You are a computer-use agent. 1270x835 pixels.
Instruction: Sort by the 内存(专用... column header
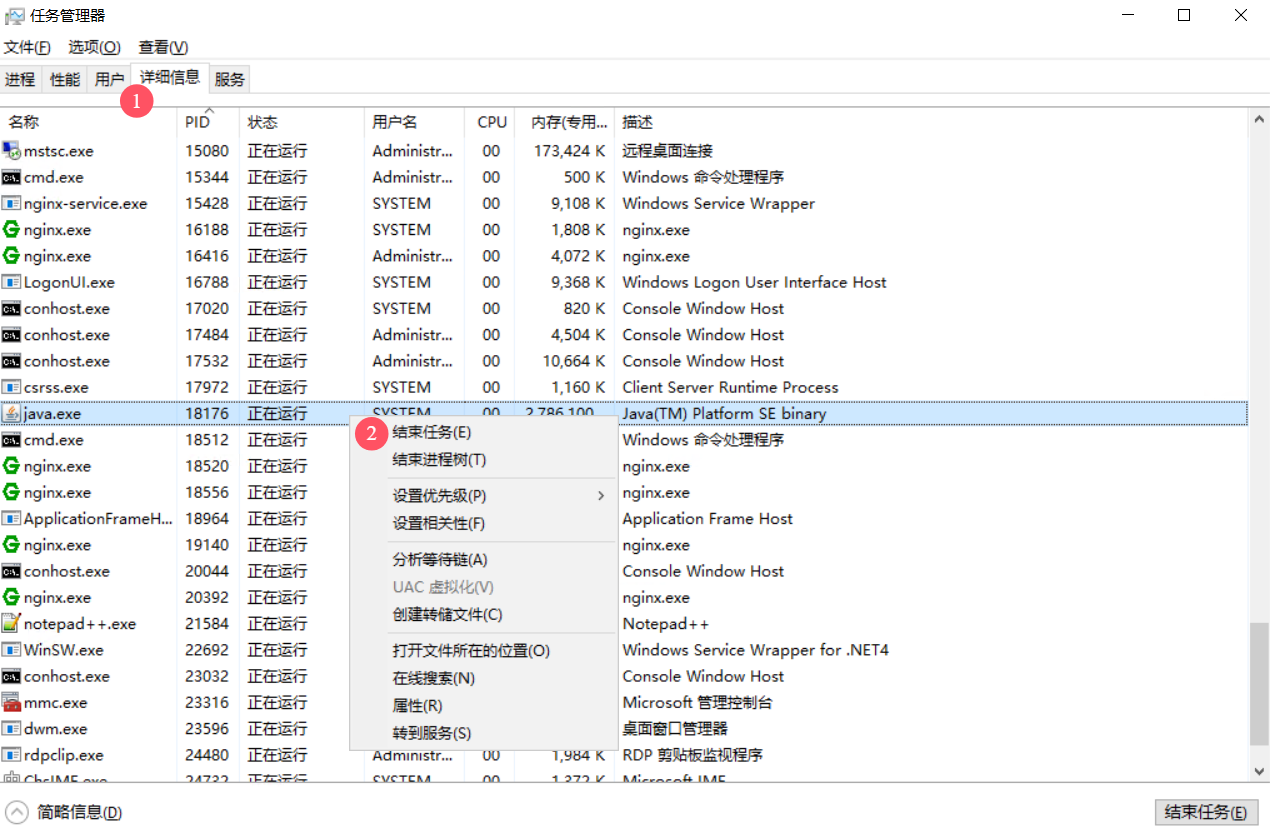565,122
